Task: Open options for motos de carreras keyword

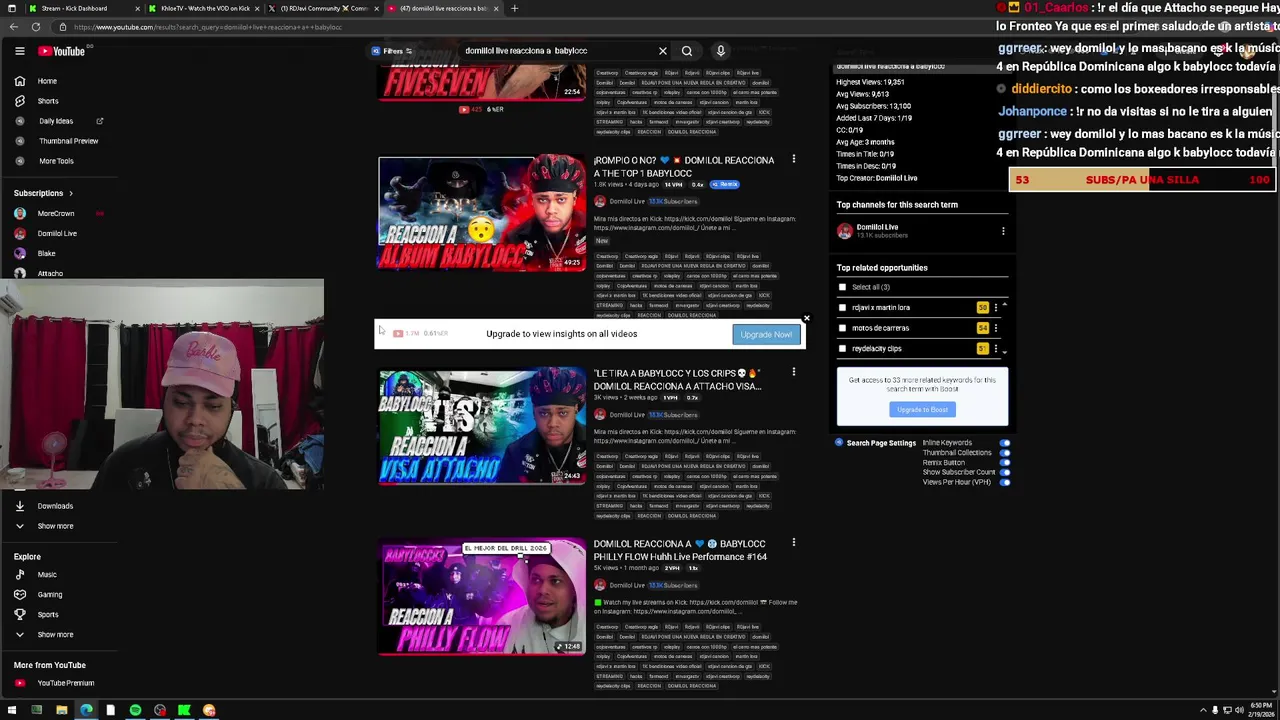Action: 996,328
